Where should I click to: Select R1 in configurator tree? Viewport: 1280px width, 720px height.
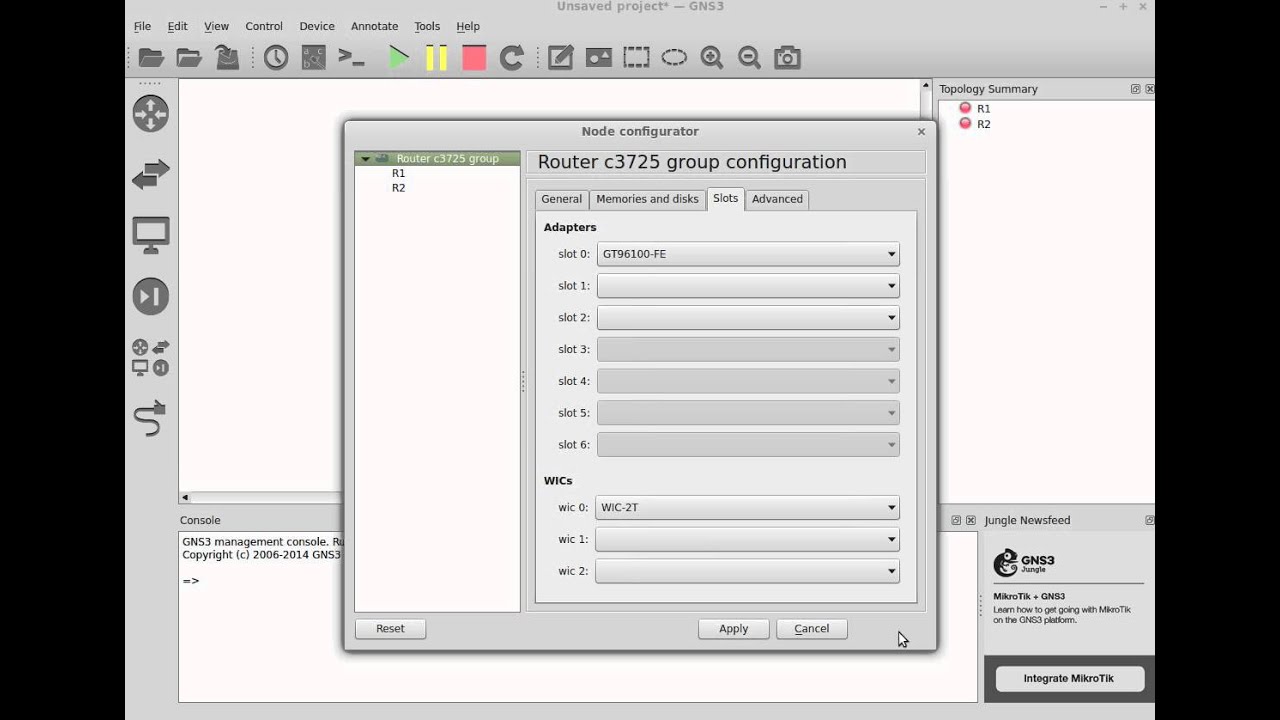point(398,173)
